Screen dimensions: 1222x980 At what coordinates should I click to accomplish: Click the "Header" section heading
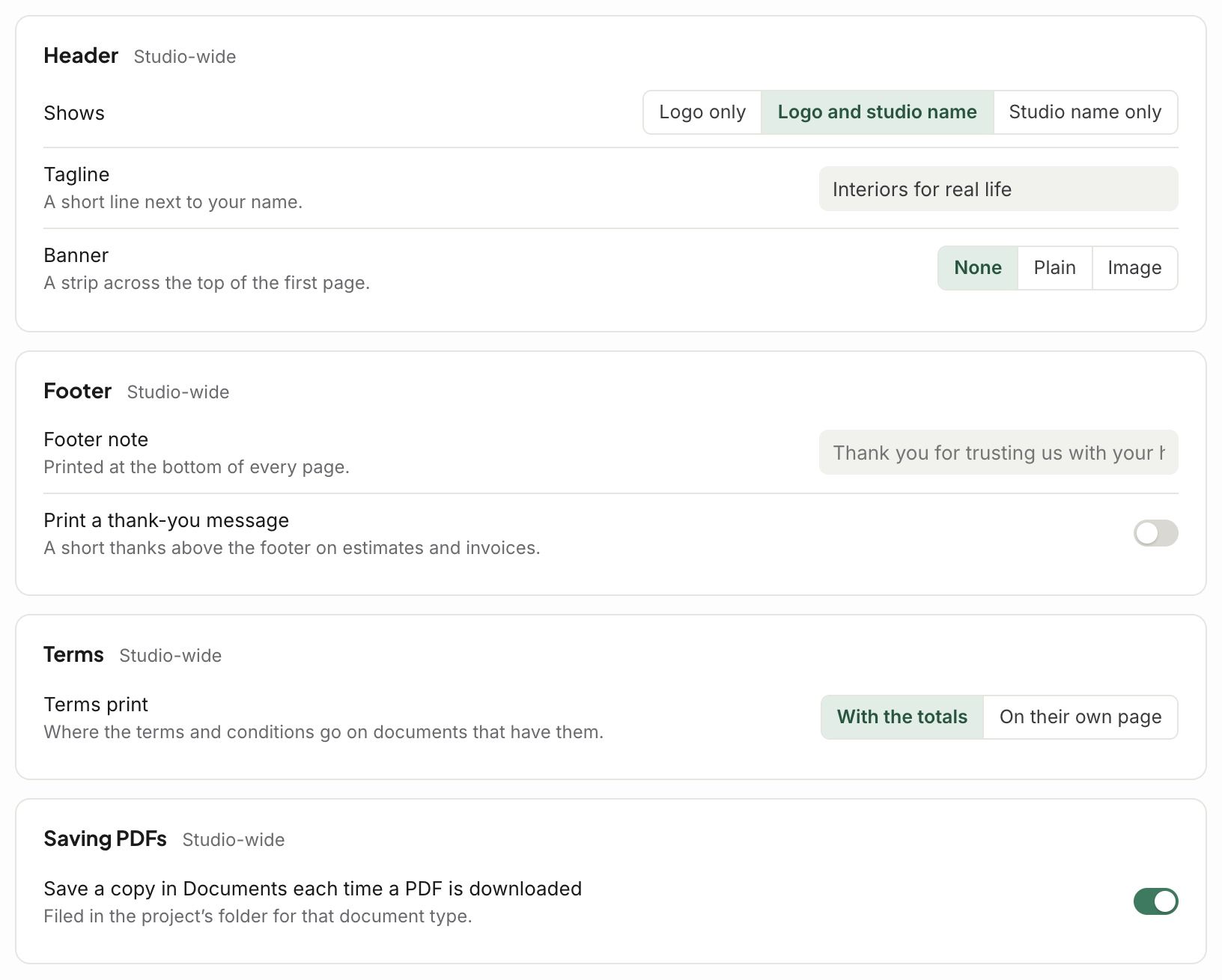(81, 55)
